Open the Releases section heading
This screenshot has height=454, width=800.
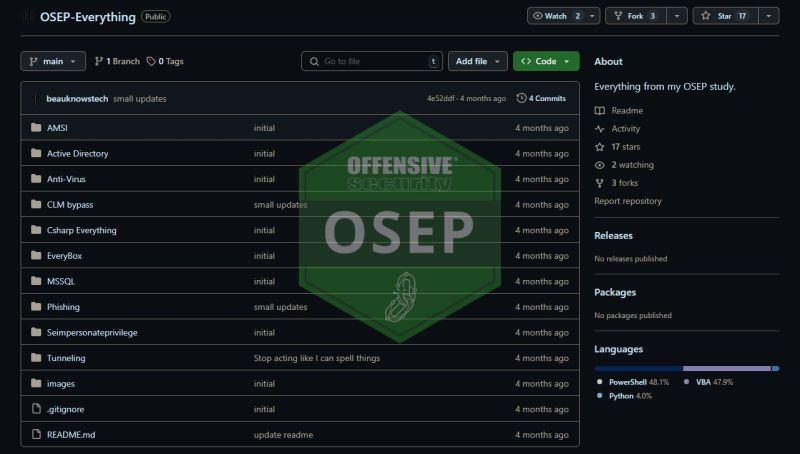pos(613,235)
